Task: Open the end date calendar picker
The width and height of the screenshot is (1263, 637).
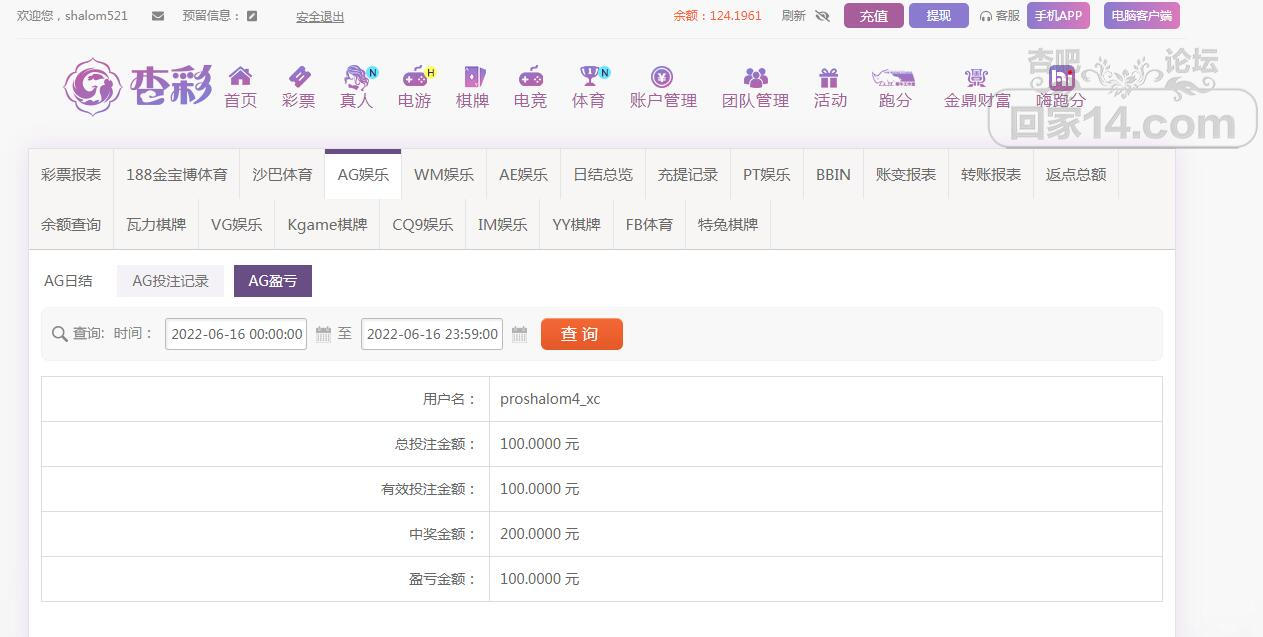Action: tap(519, 334)
